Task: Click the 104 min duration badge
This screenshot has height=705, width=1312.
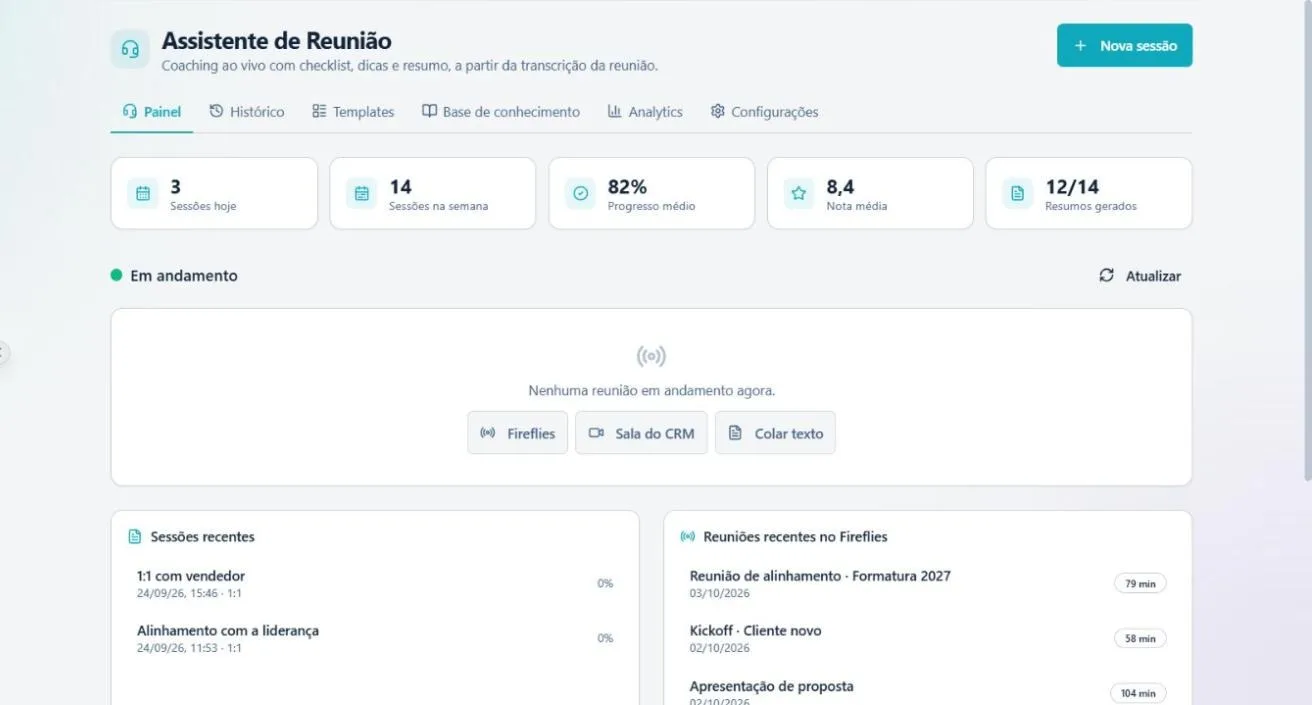Action: (1138, 693)
